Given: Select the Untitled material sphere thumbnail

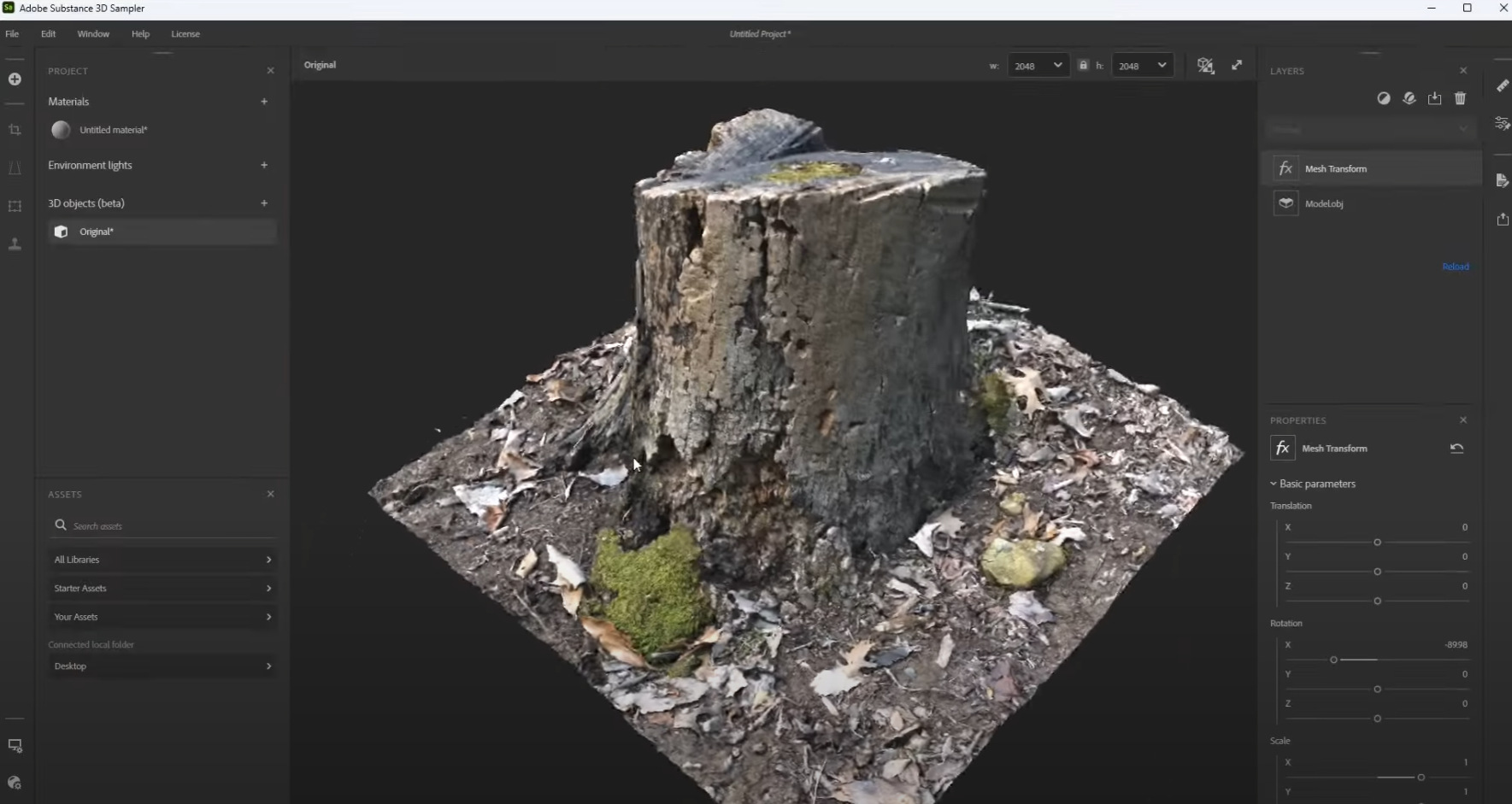Looking at the screenshot, I should (x=61, y=130).
